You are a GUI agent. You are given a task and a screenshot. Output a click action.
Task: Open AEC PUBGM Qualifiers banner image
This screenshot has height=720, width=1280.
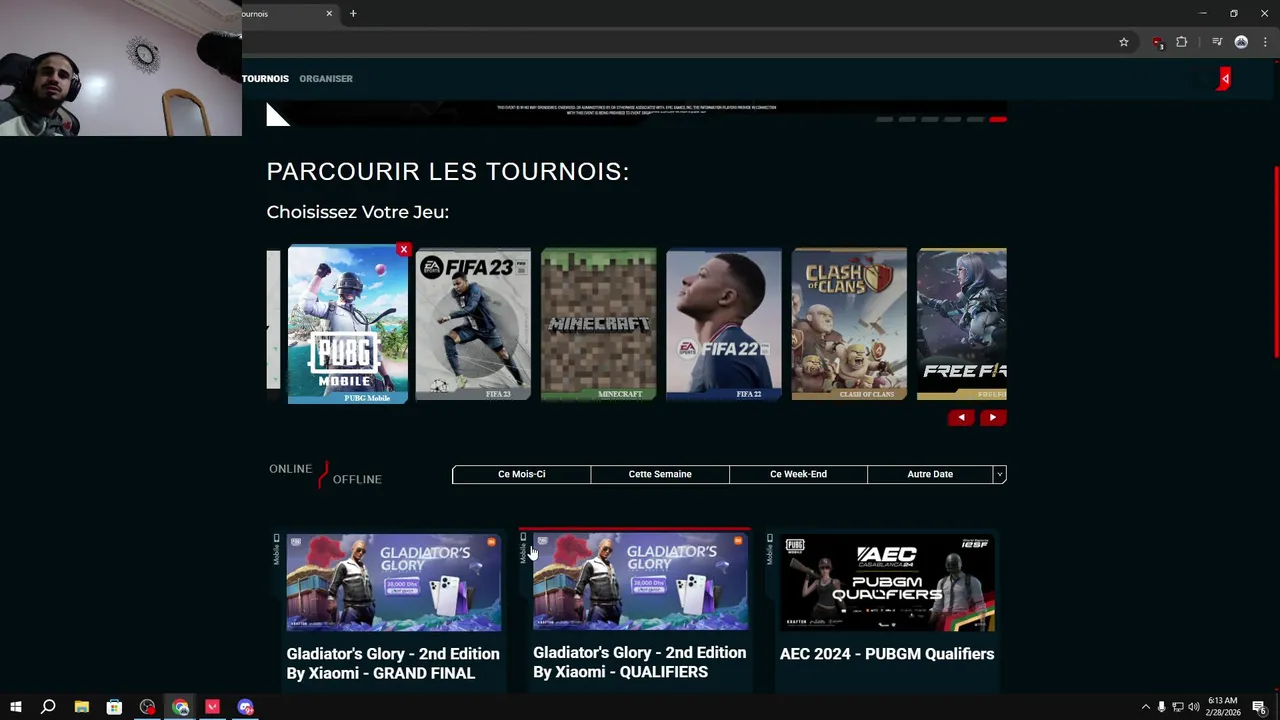tap(887, 583)
